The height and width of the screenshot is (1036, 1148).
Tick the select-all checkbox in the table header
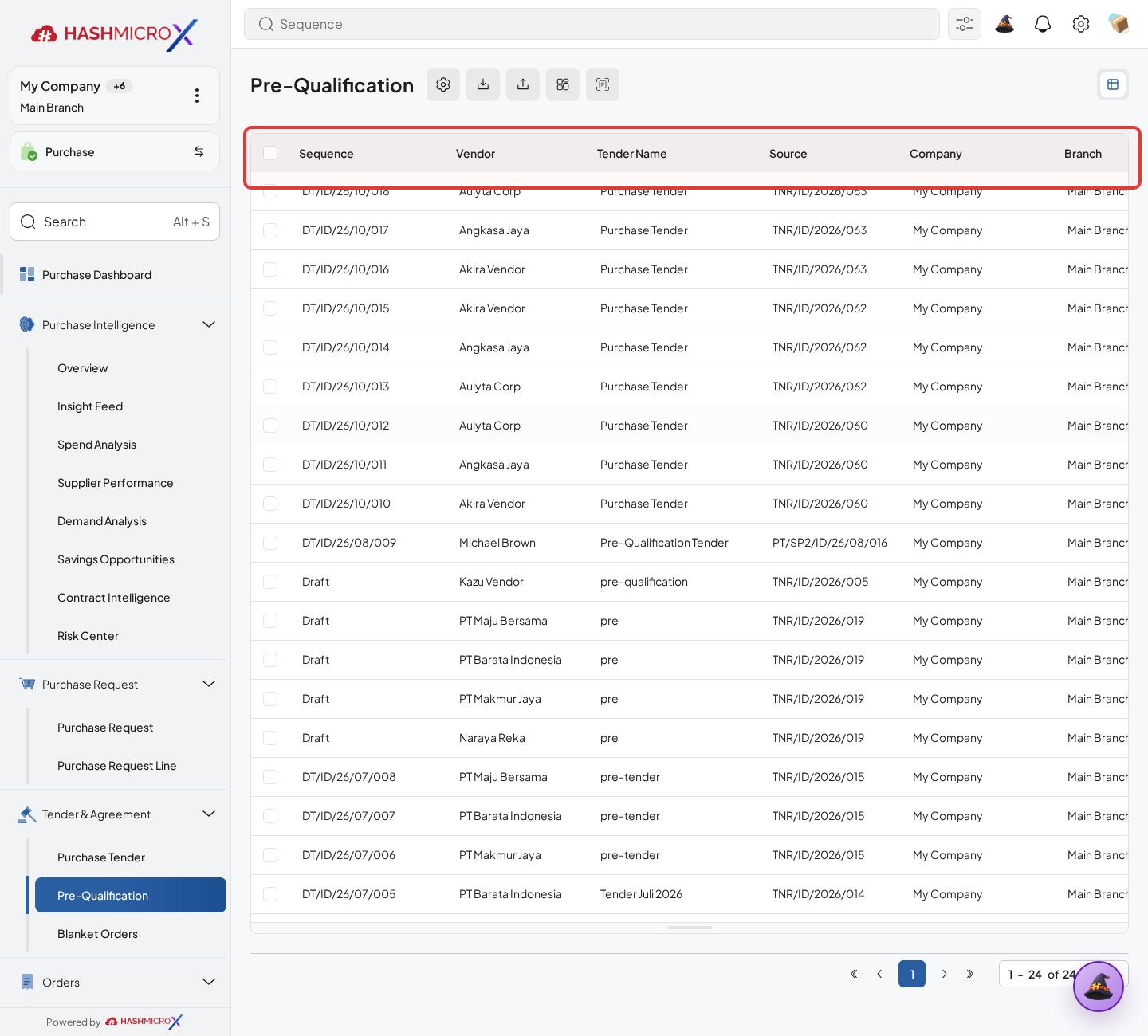tap(270, 153)
